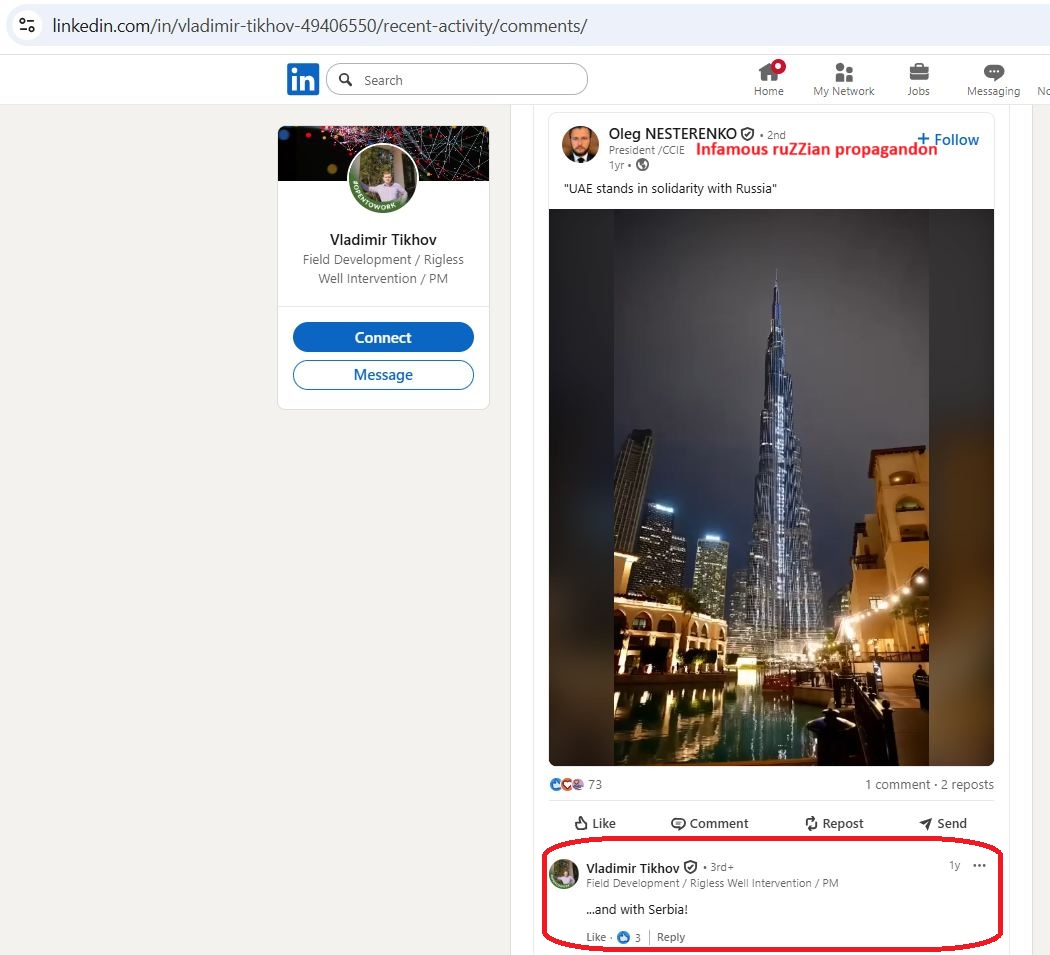Viewport: 1050px width, 955px height.
Task: Click the reaction emoji icons next to 73
Action: (x=565, y=785)
